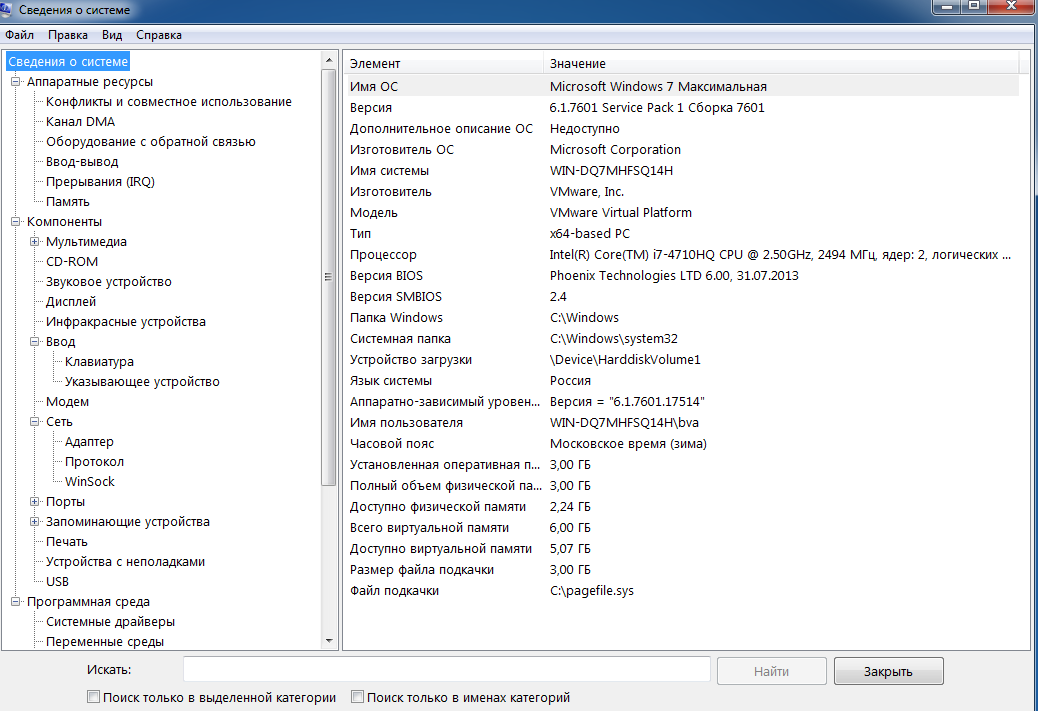1038x711 pixels.
Task: Expand the Мультимедиа tree node
Action: 35,242
